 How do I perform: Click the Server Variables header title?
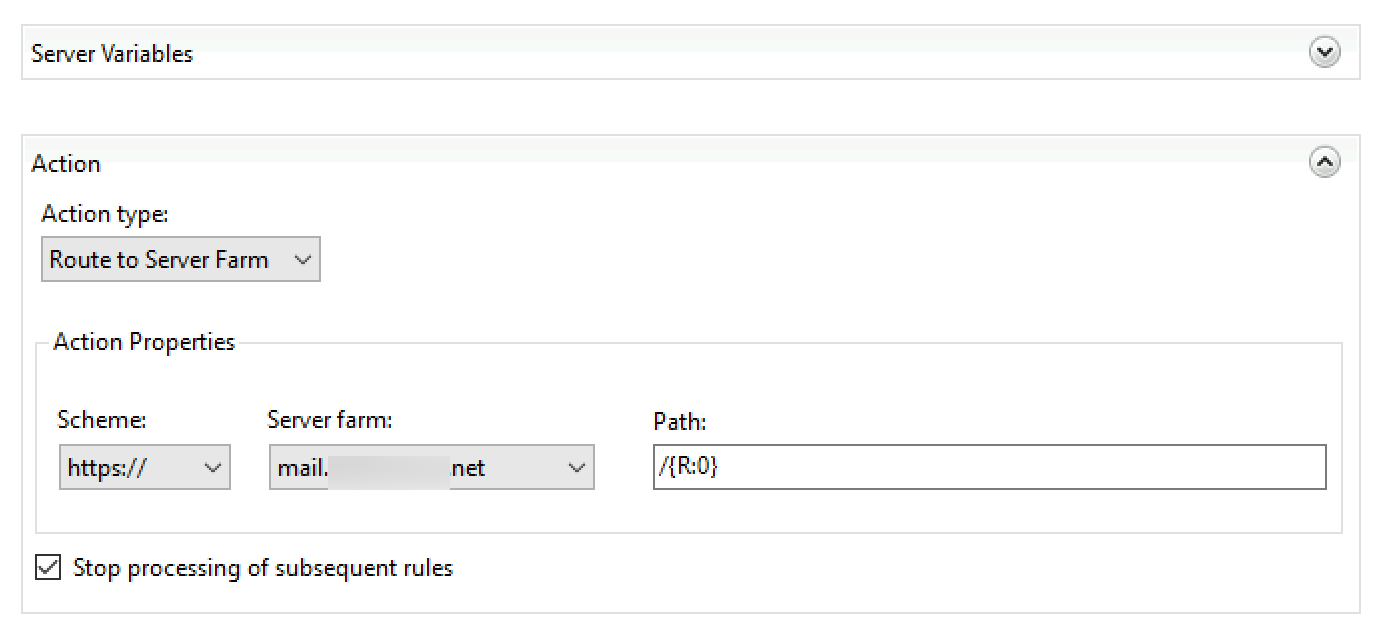point(112,53)
